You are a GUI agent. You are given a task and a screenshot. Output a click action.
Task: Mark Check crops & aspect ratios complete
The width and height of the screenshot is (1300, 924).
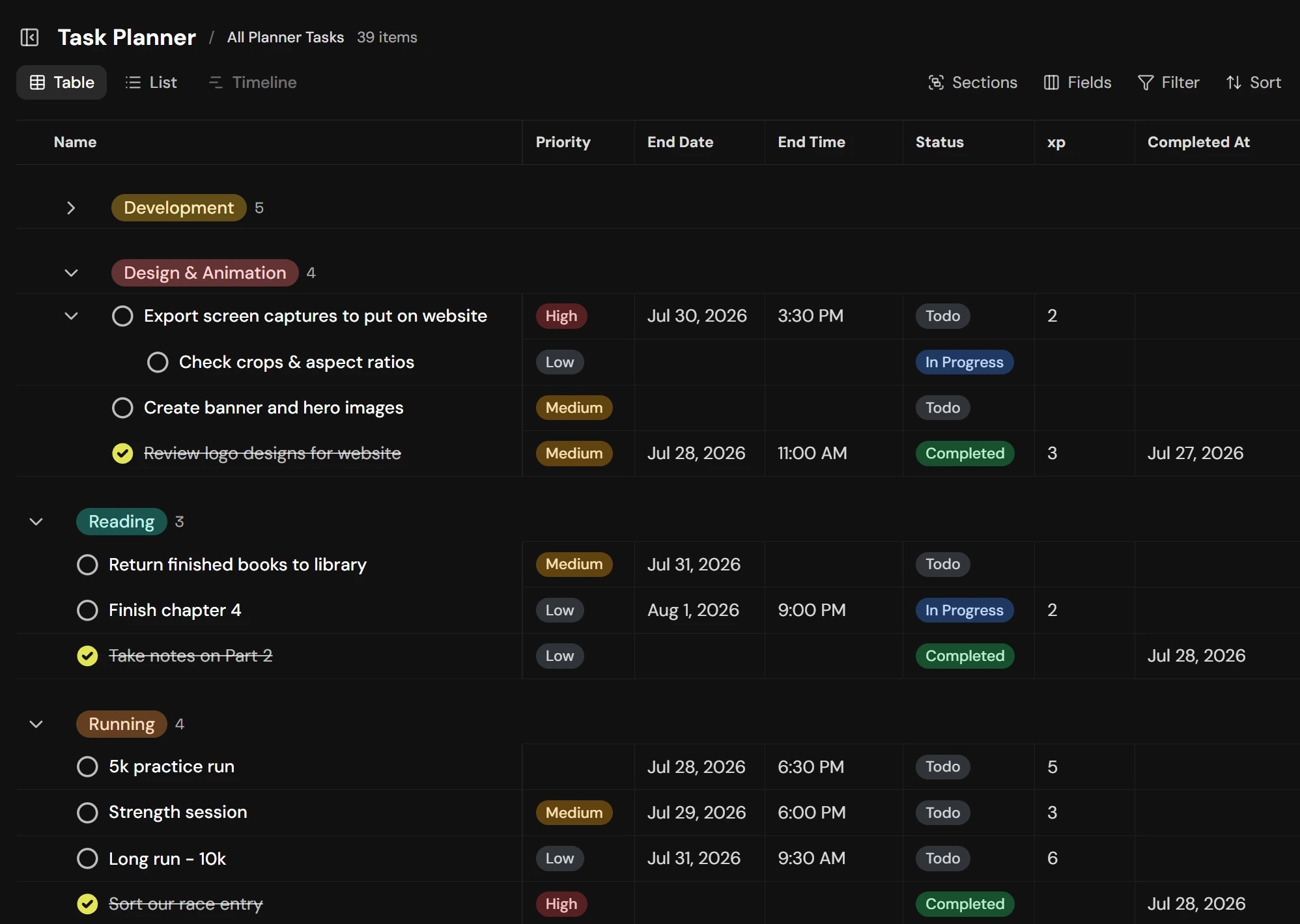158,362
